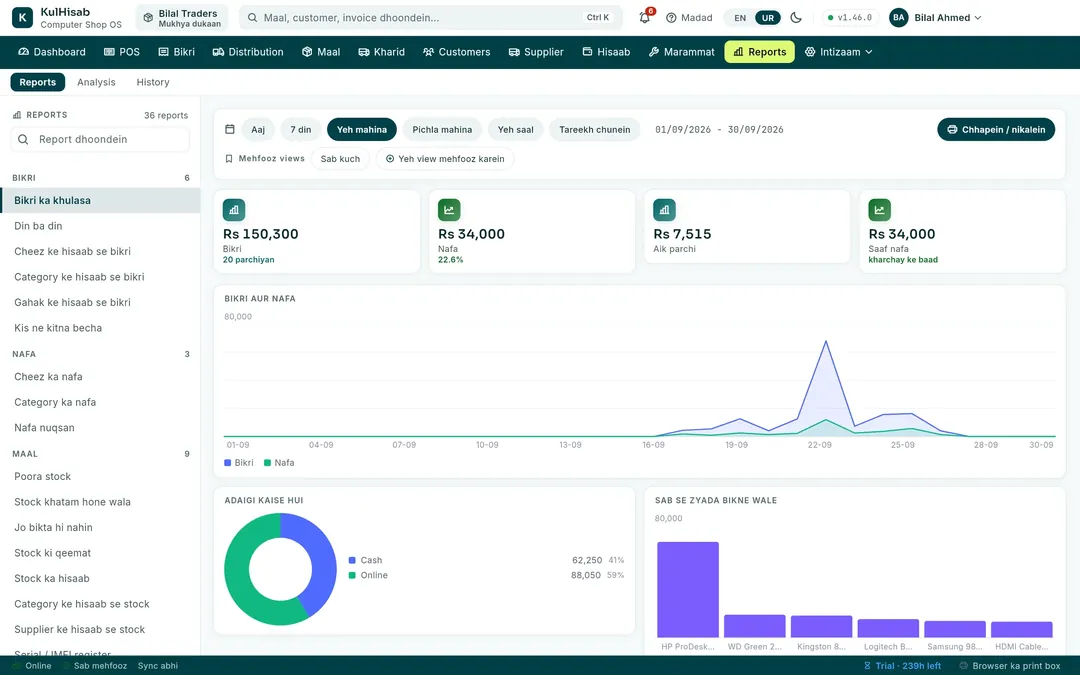Open Supplier nav item
Screen dimensions: 1080x675
point(536,52)
